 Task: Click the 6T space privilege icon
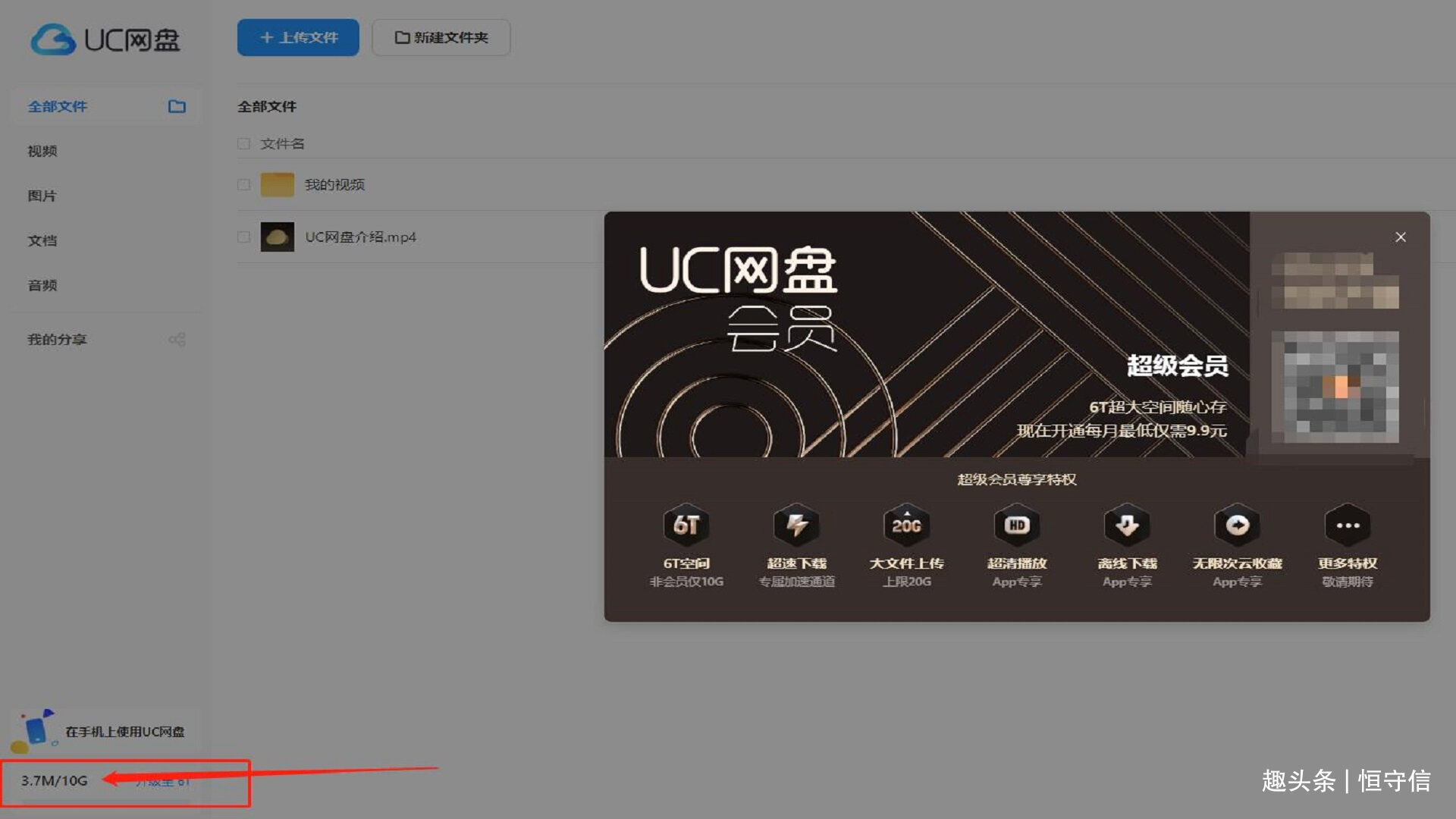[686, 525]
